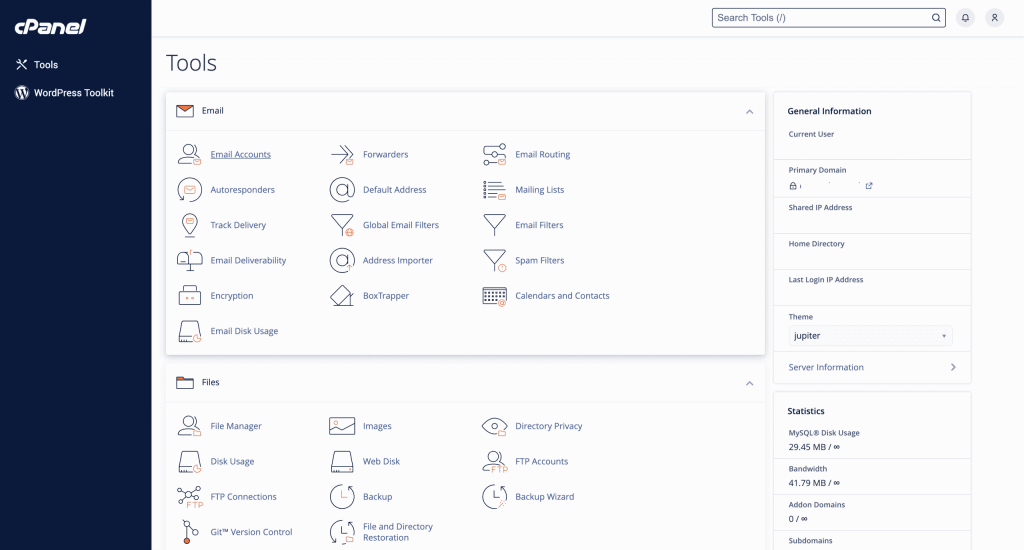Open the Directory Privacy eye icon
This screenshot has width=1024, height=550.
pyautogui.click(x=494, y=426)
